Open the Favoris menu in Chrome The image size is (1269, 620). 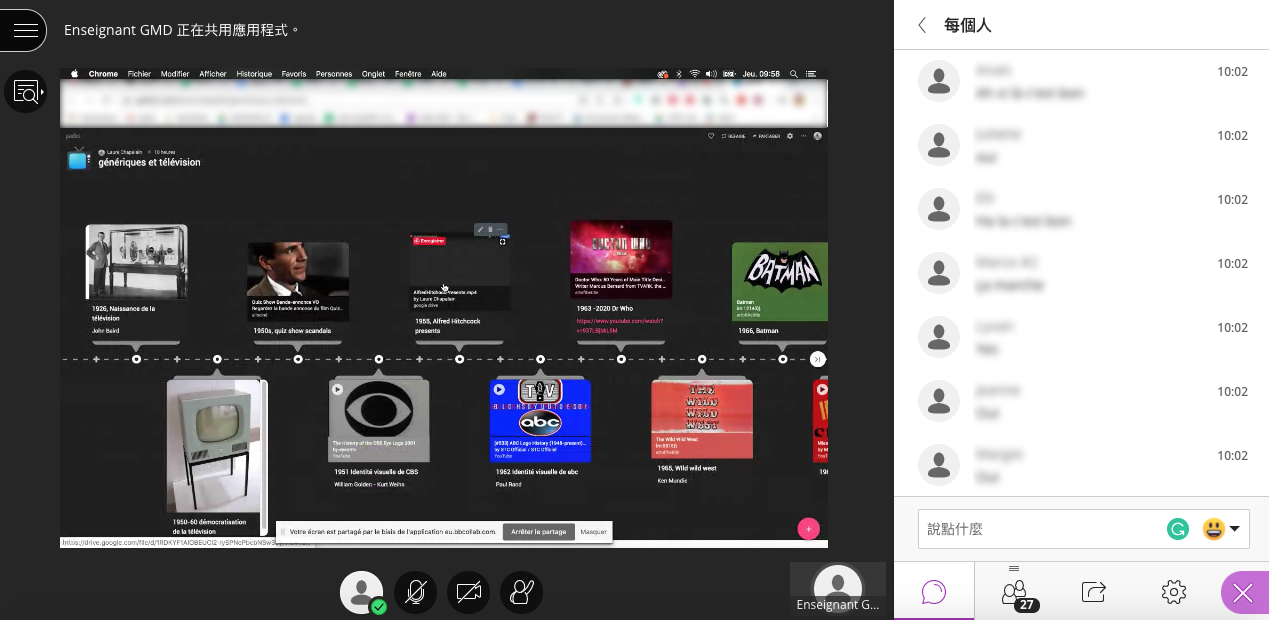pyautogui.click(x=294, y=74)
